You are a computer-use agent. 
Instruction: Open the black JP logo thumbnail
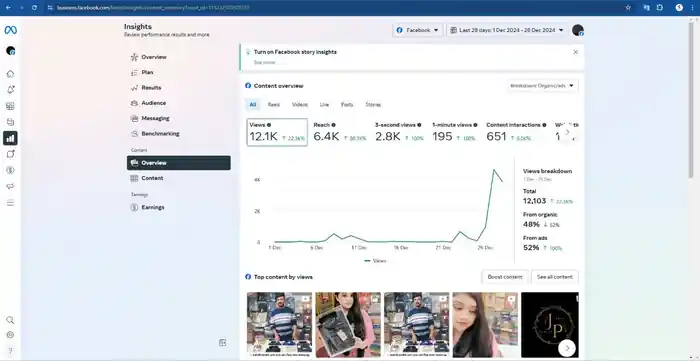[x=550, y=325]
